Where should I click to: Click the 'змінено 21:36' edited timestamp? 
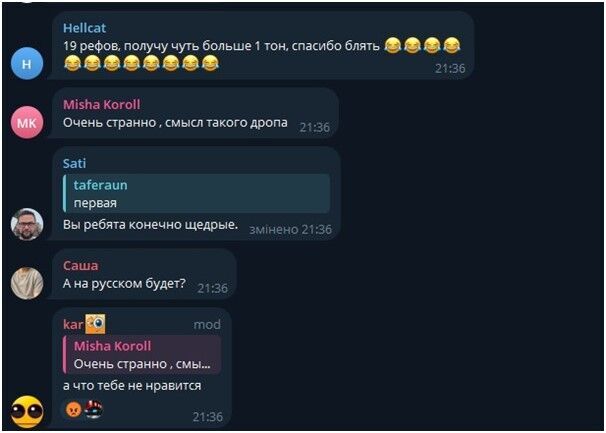click(290, 230)
